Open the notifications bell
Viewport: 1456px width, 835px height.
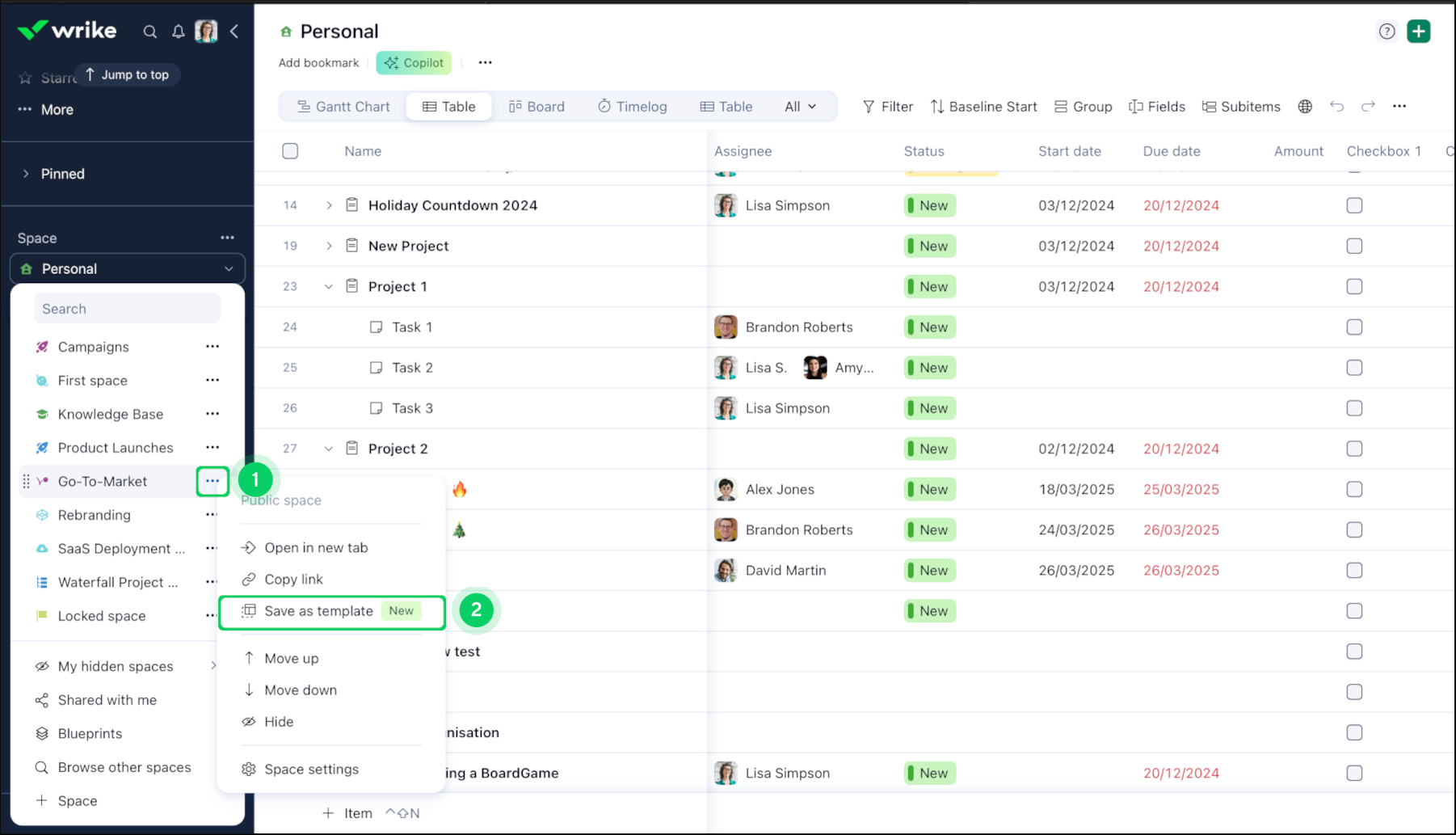[x=178, y=32]
